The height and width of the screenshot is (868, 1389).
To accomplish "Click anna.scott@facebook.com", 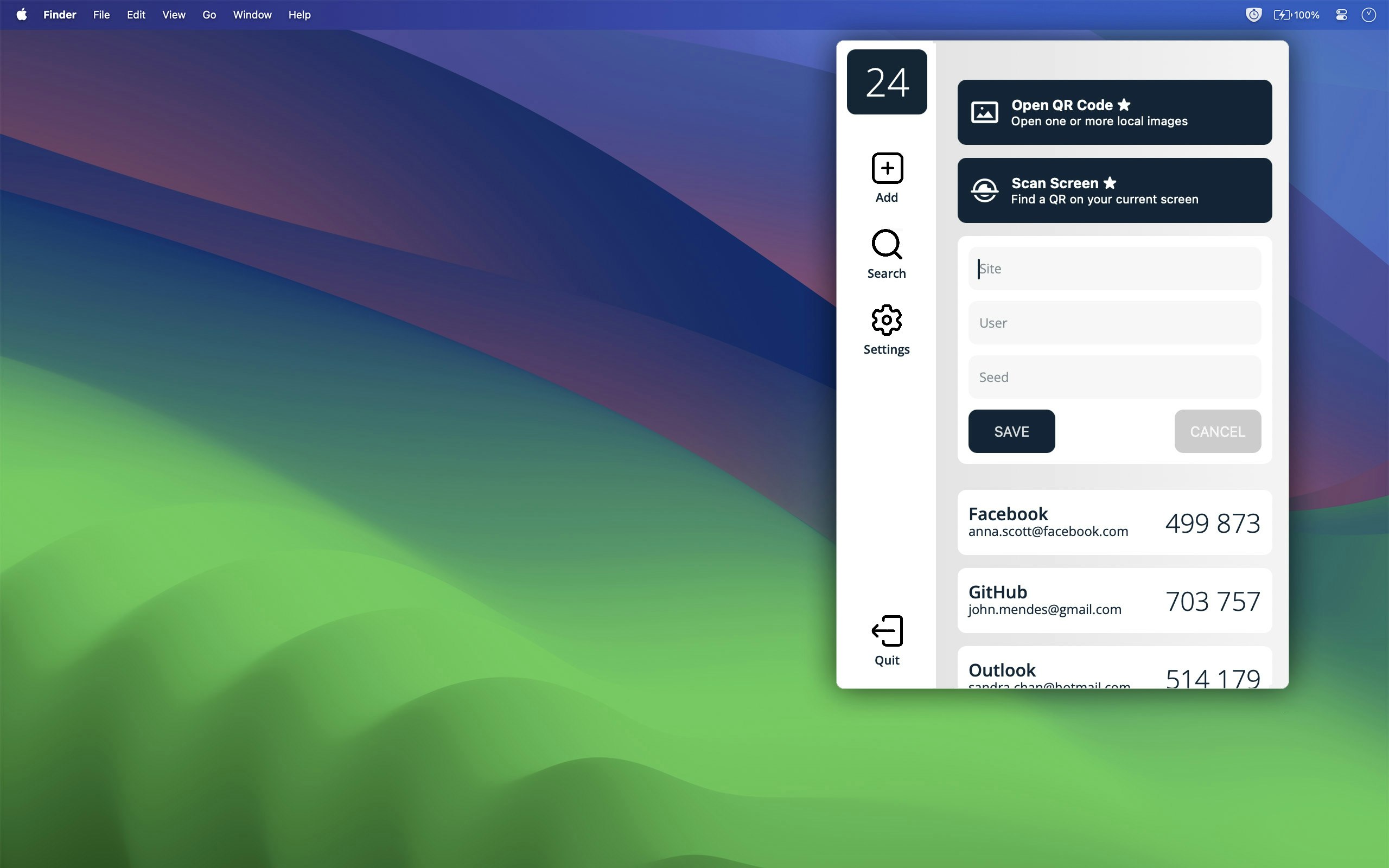I will pos(1048,531).
